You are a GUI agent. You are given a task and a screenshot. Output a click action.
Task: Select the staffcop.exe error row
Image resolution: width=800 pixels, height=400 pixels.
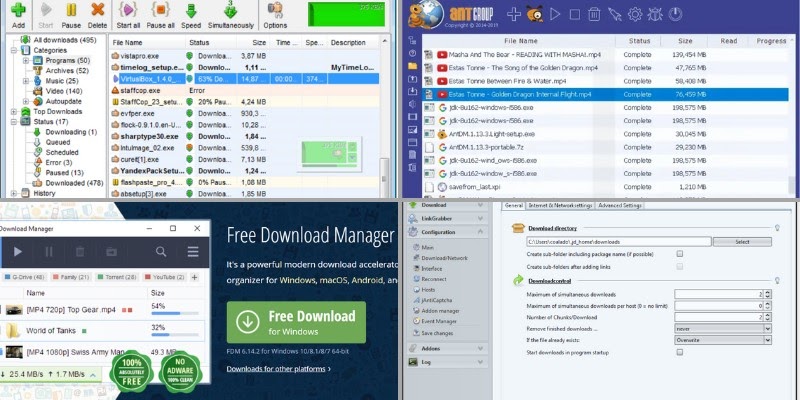click(x=244, y=90)
